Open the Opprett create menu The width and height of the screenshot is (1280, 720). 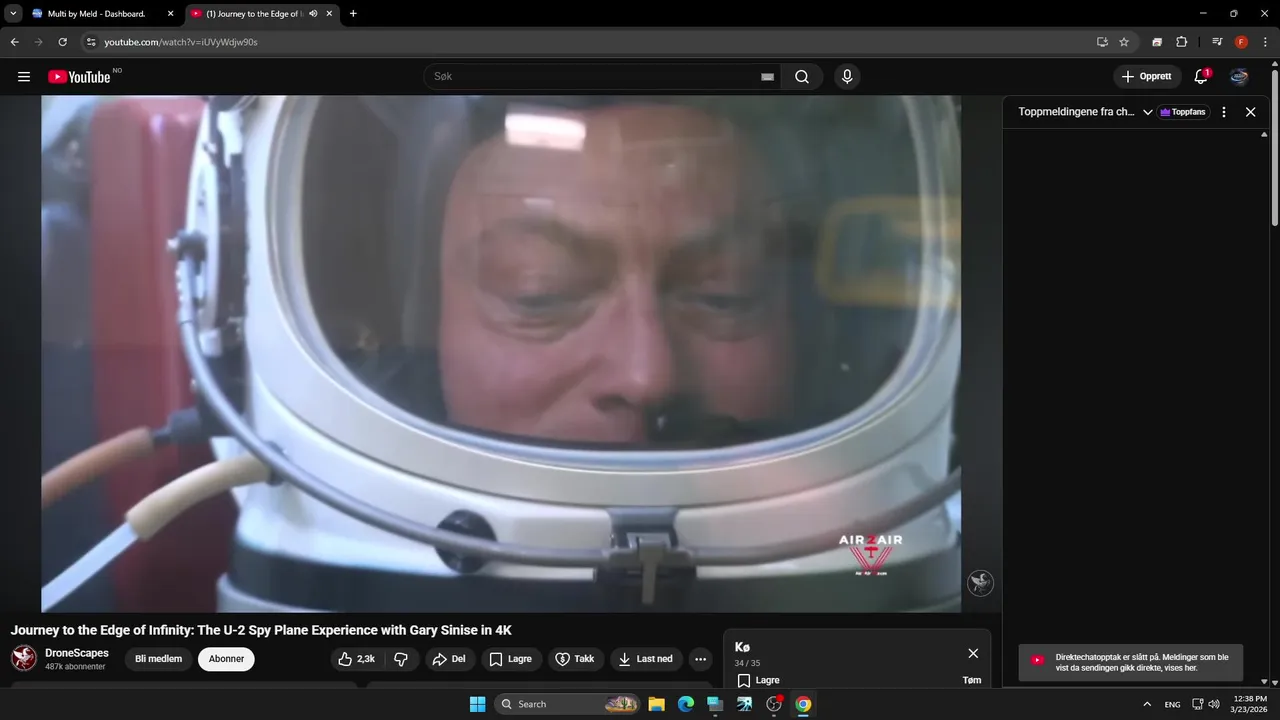point(1146,77)
